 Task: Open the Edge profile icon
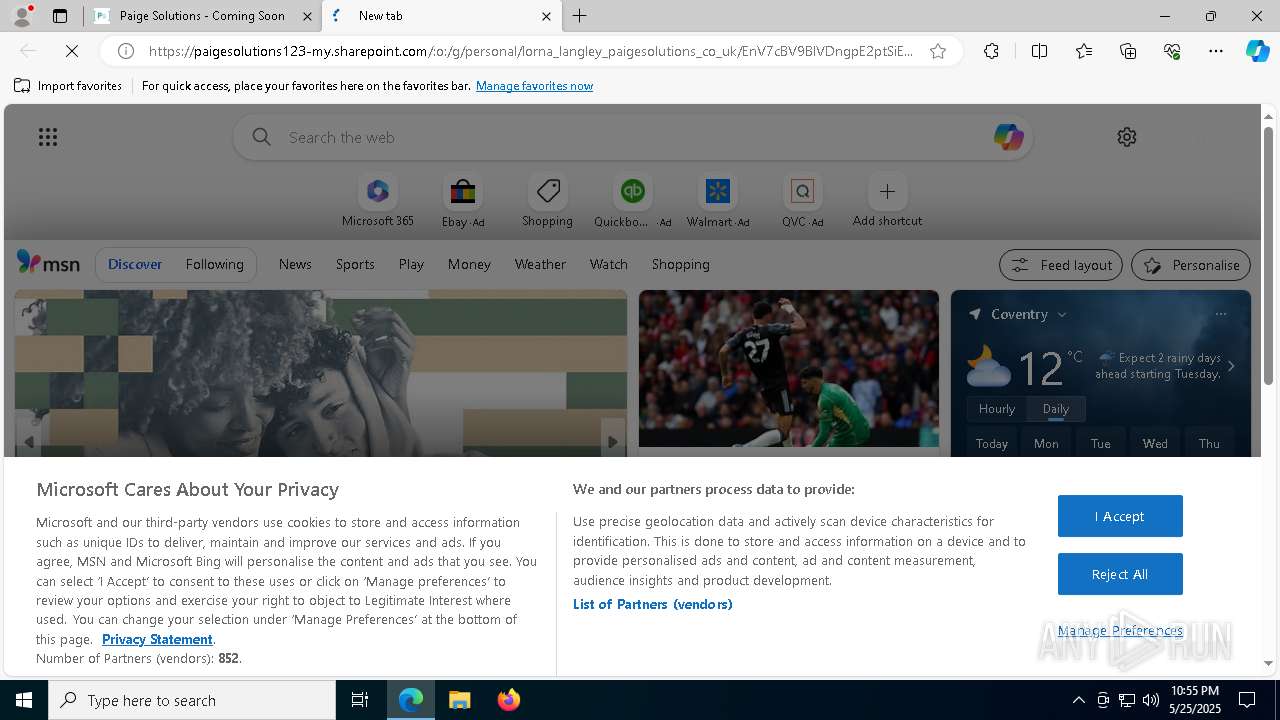(22, 16)
